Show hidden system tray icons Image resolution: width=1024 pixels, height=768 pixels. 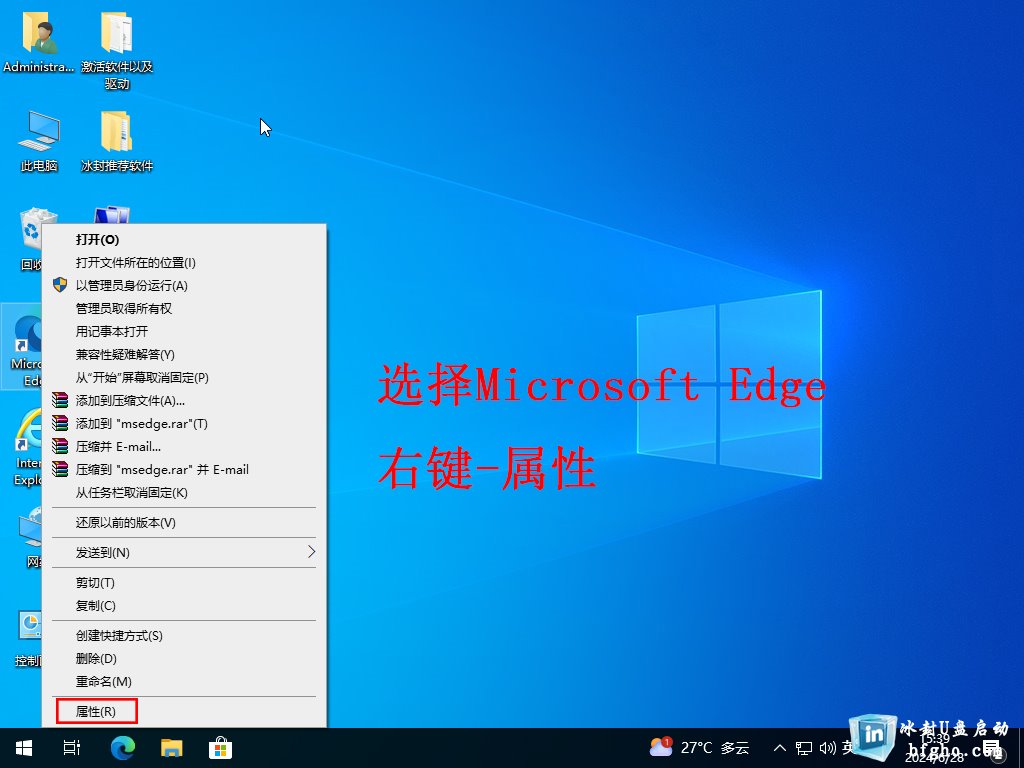pyautogui.click(x=780, y=748)
